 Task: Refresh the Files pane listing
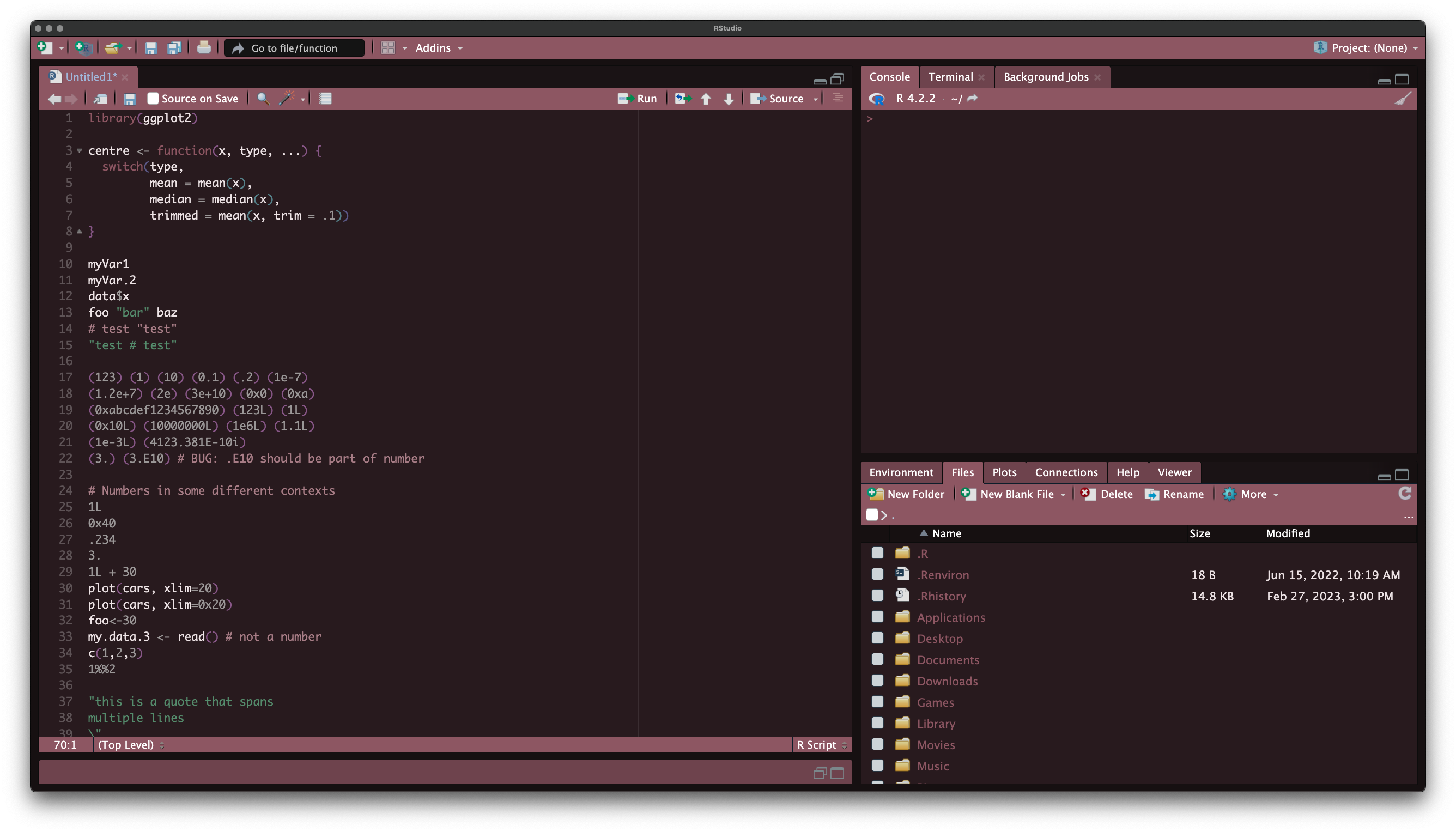click(1405, 493)
